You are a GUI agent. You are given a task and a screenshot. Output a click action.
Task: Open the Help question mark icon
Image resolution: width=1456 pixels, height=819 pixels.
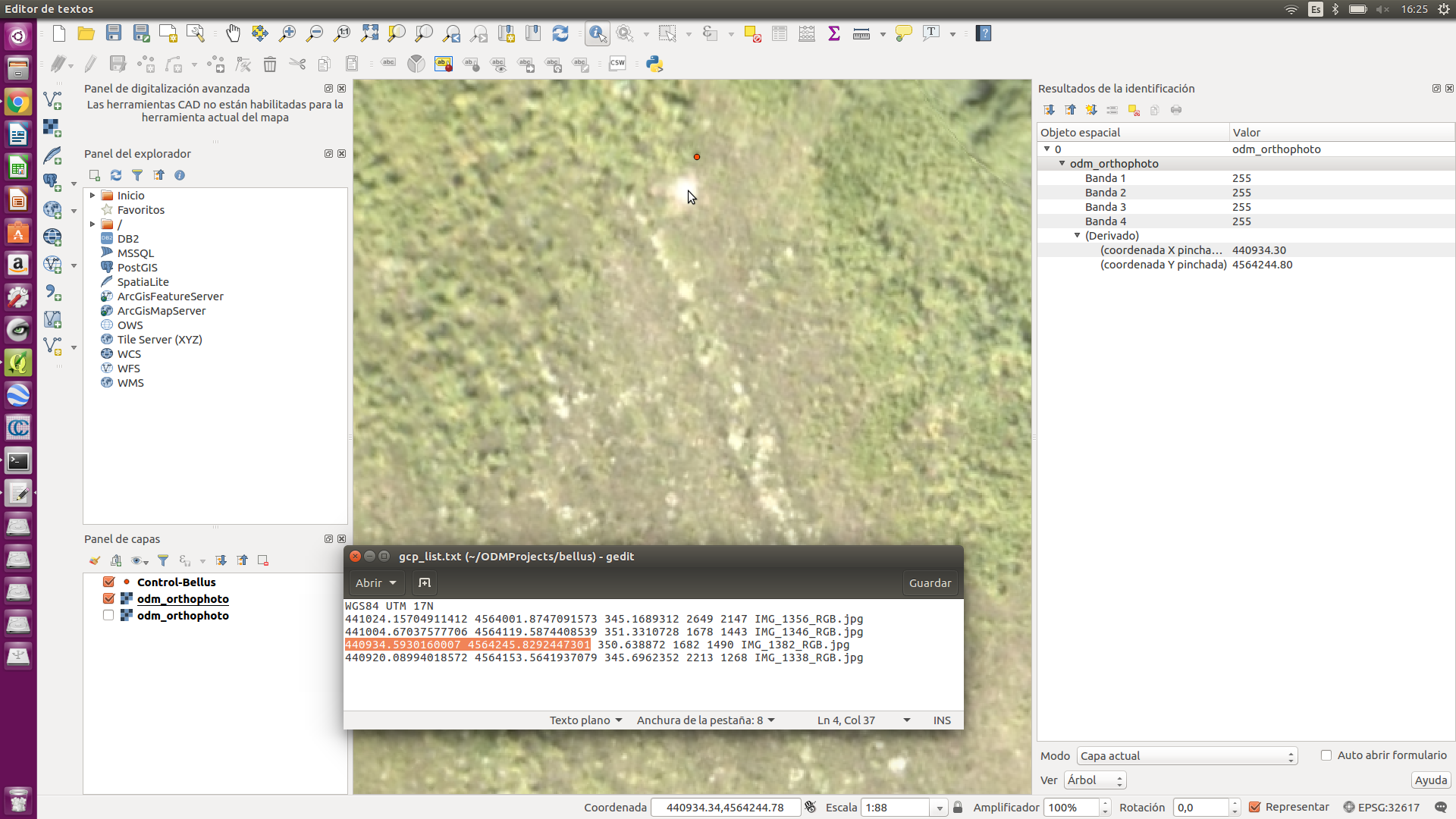pyautogui.click(x=984, y=33)
